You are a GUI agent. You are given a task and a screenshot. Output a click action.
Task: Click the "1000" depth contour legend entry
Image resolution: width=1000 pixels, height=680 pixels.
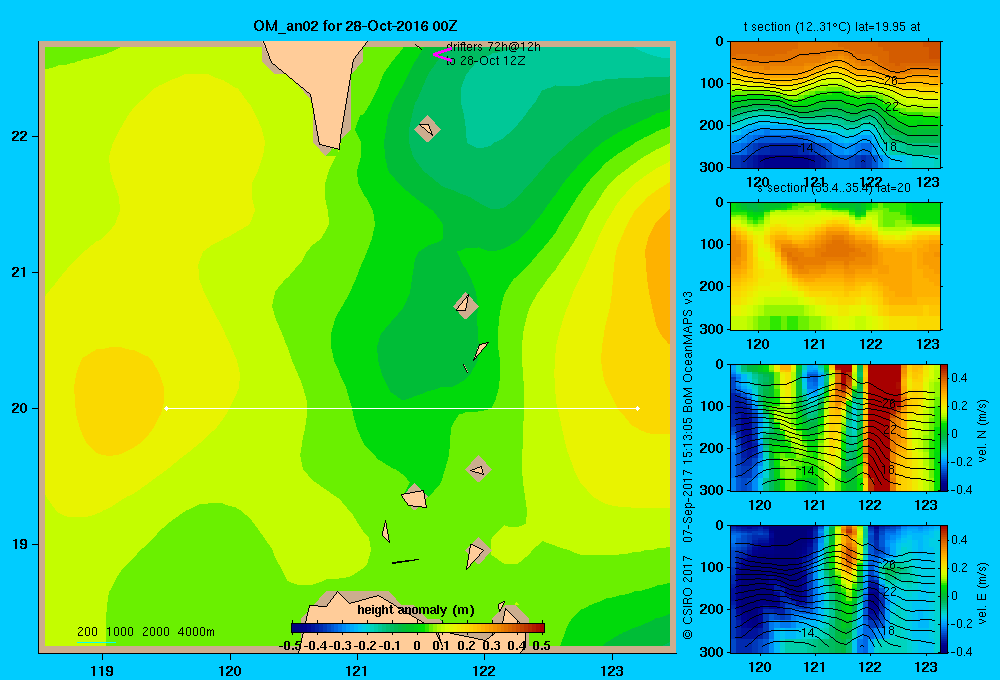pos(119,632)
